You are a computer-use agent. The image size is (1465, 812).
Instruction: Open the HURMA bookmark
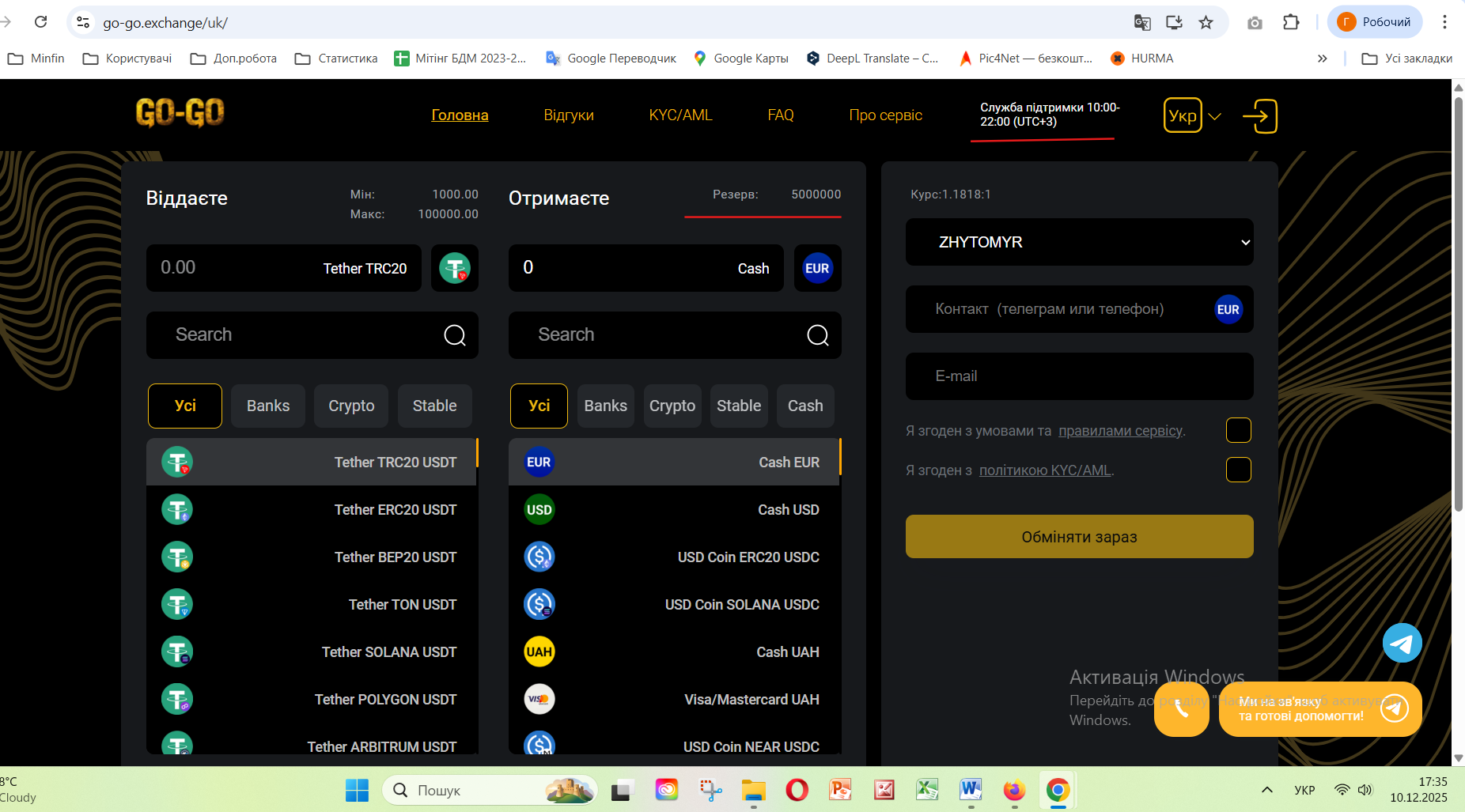pyautogui.click(x=1141, y=59)
